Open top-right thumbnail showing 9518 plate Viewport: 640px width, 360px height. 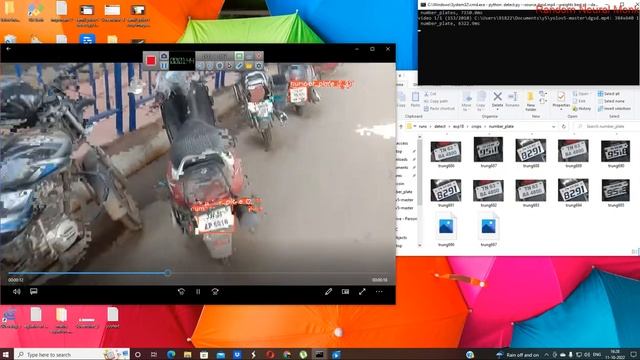(x=616, y=151)
